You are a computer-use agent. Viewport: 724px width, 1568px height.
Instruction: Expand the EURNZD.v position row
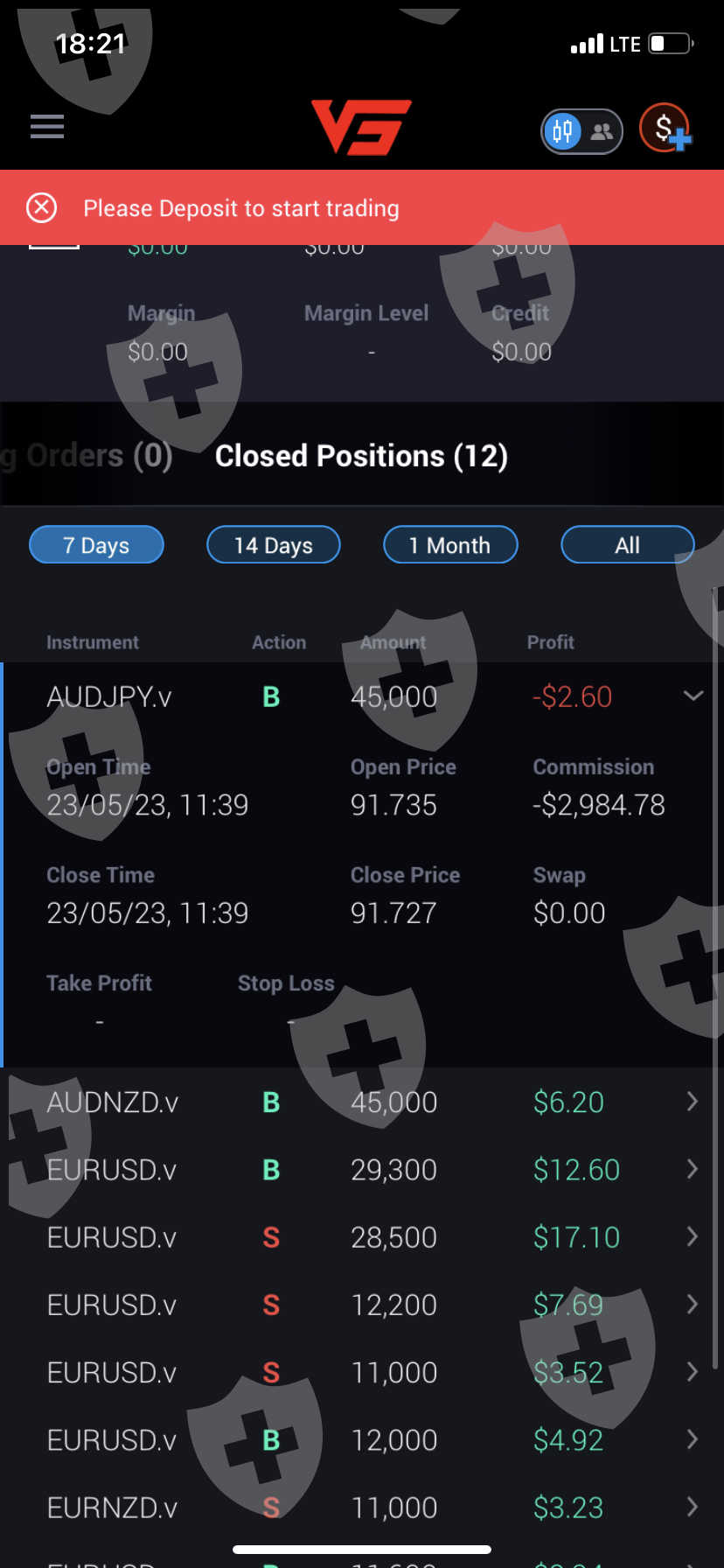(692, 1507)
